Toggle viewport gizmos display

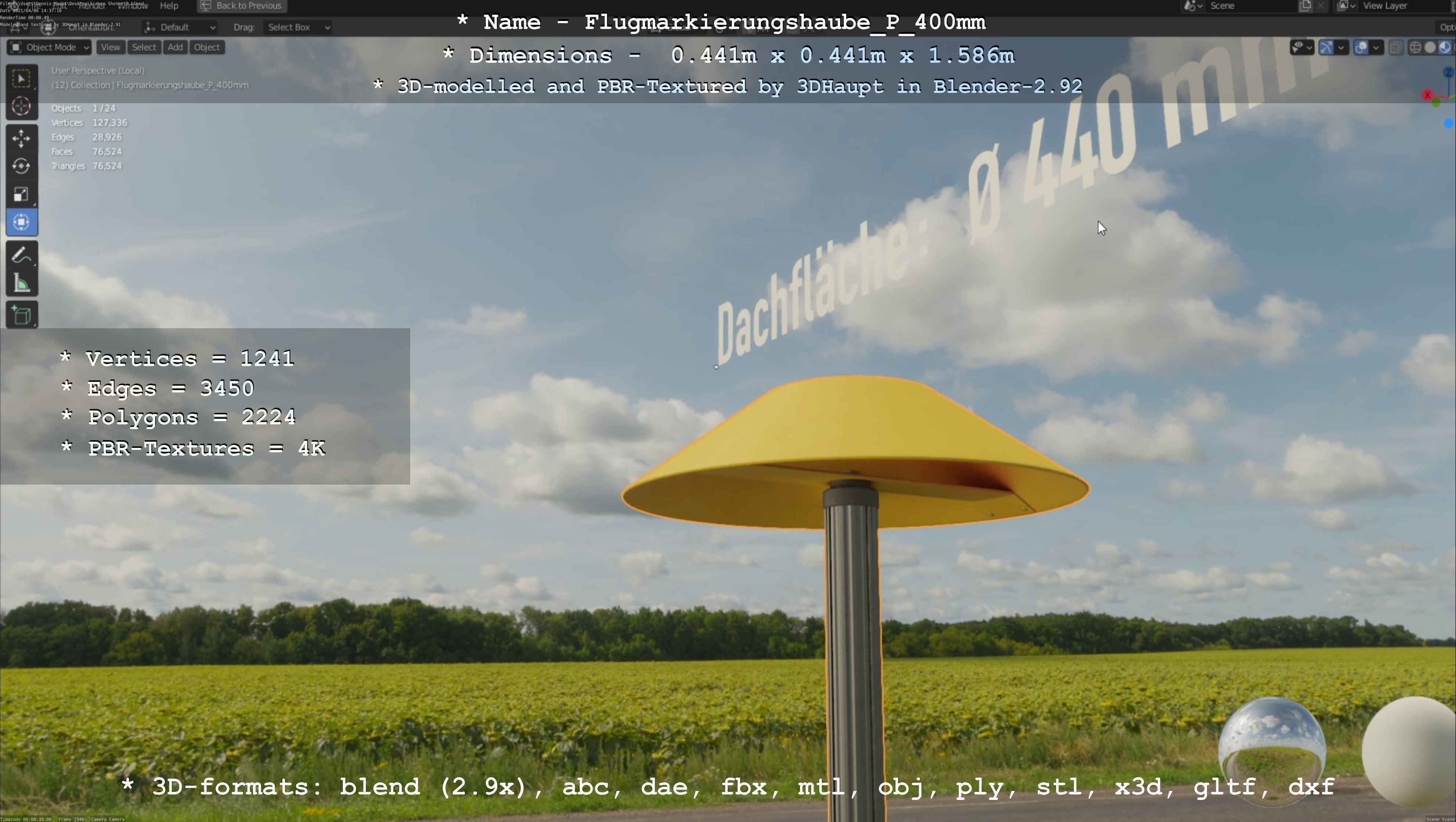point(1326,47)
